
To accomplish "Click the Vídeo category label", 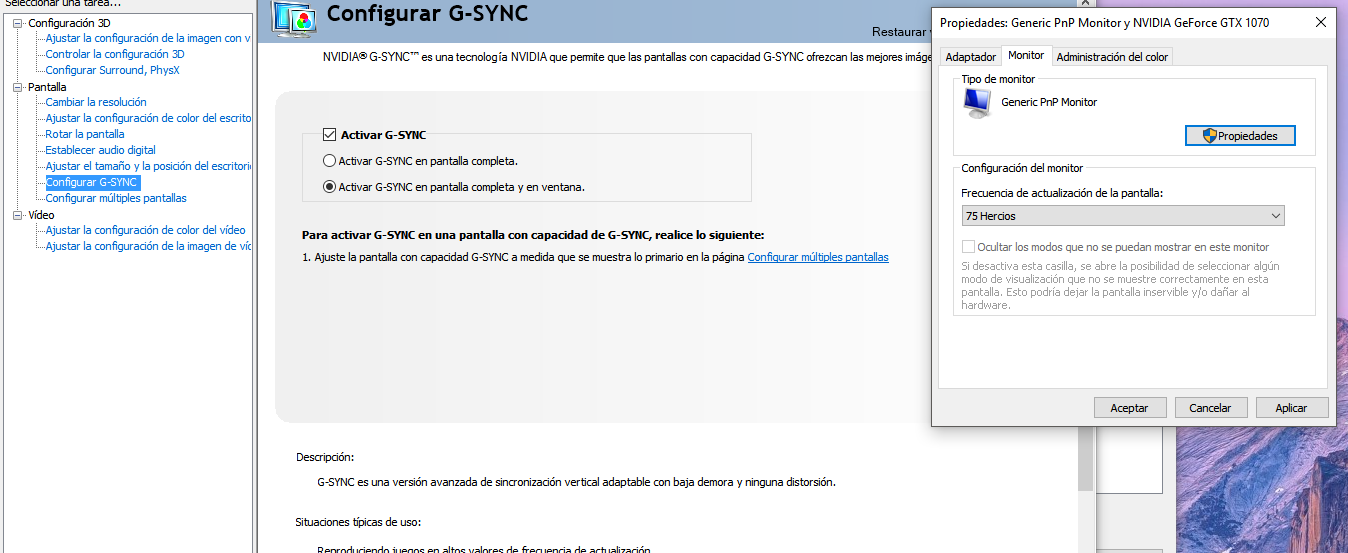I will point(41,215).
